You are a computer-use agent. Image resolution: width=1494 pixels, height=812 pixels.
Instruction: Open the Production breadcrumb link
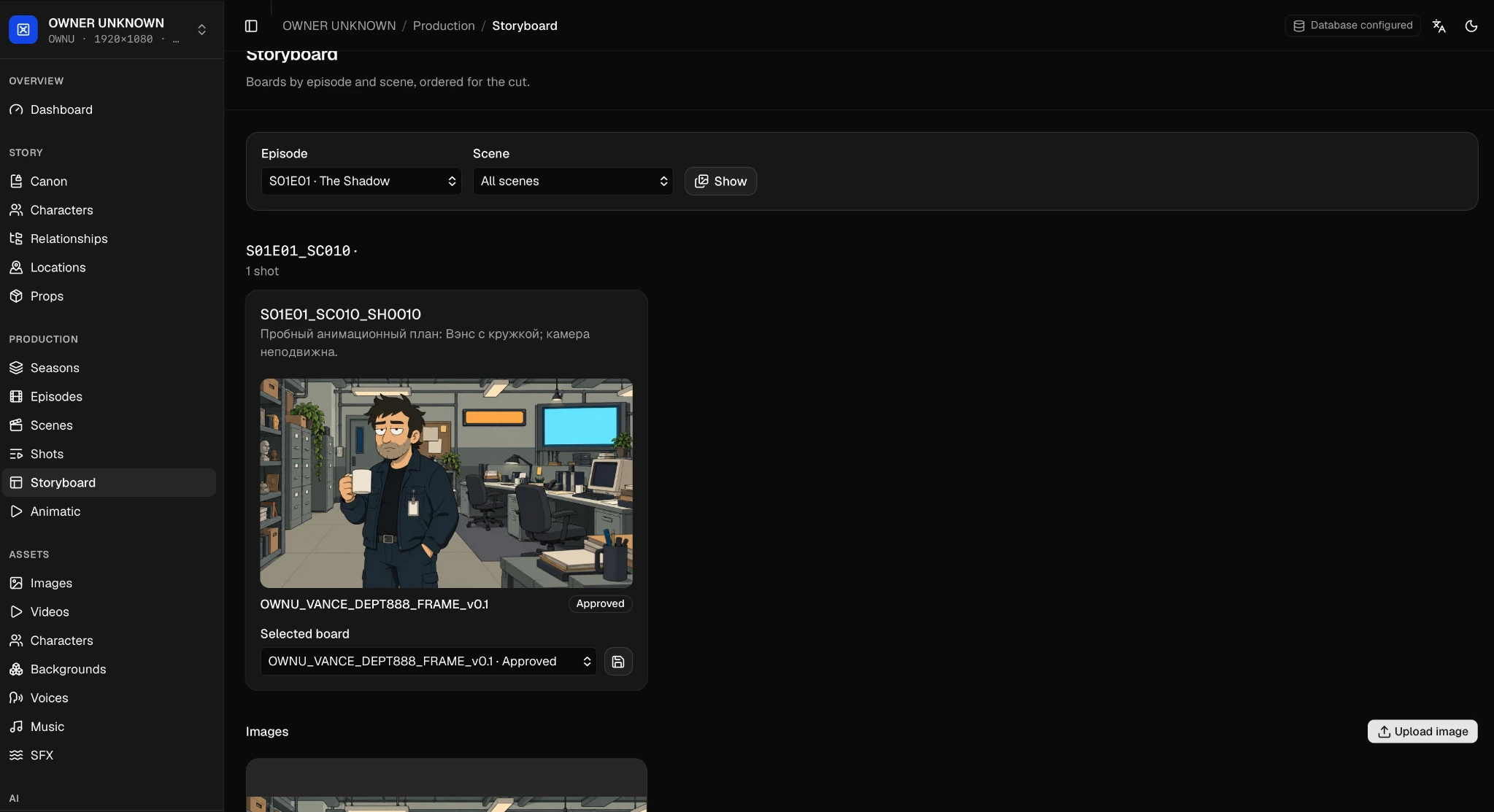click(x=444, y=26)
